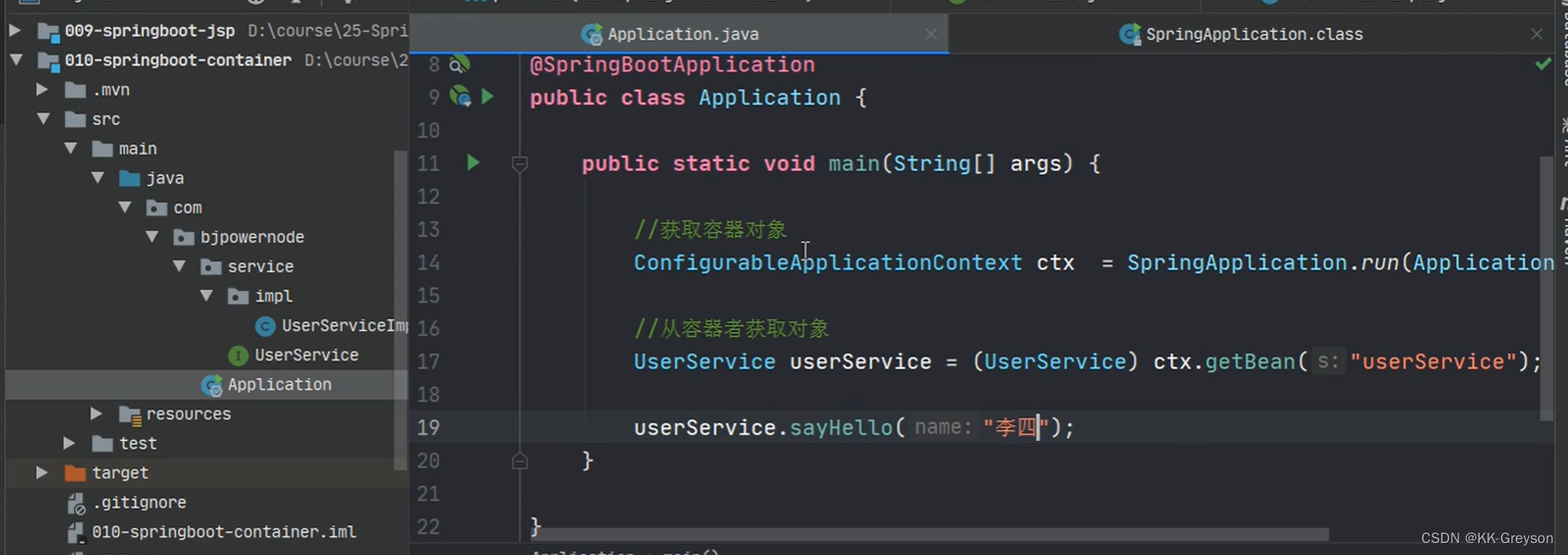Click the "userService" string literal

coord(1433,362)
